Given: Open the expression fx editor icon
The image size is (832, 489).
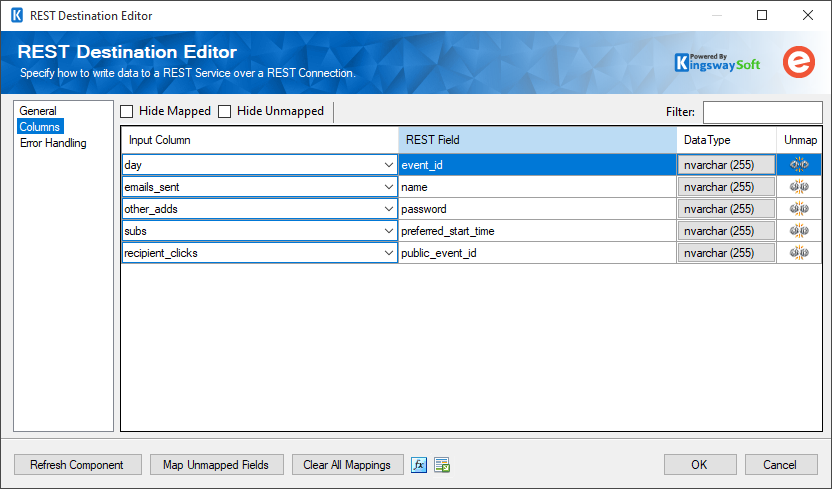Looking at the screenshot, I should click(x=419, y=465).
